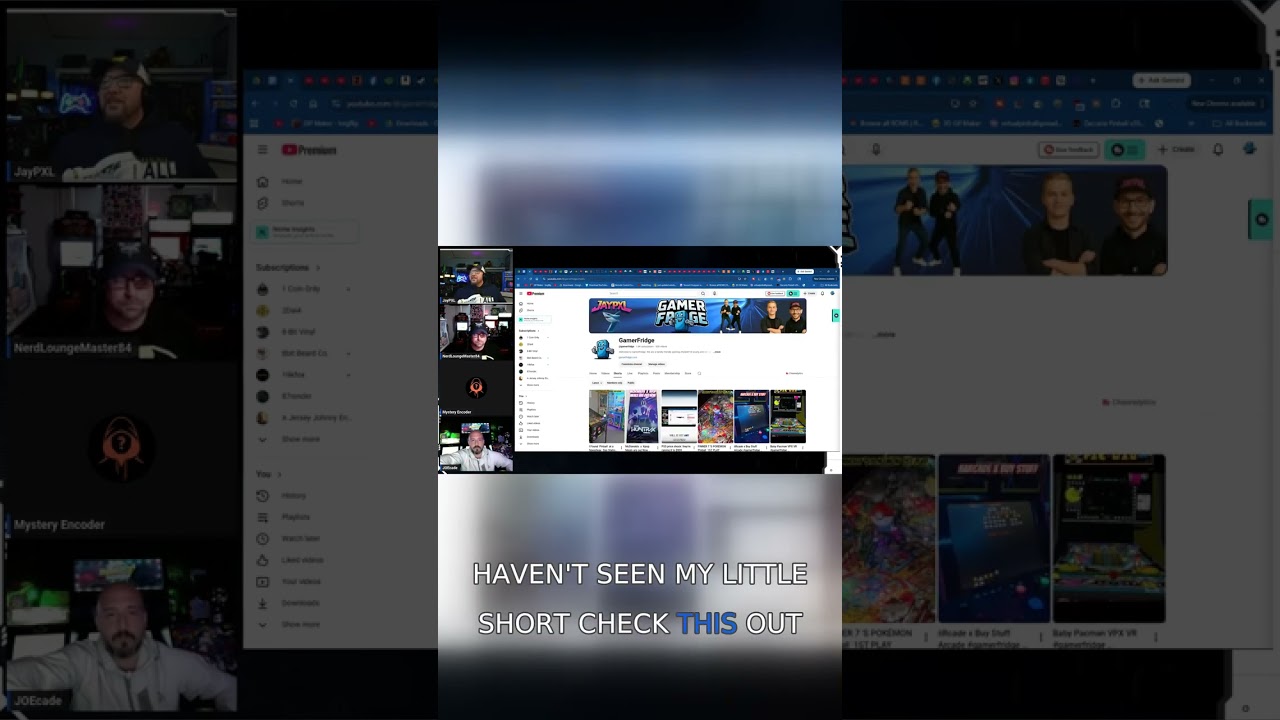Expand the You section chevron in background sidebar
This screenshot has height=720, width=1280.
pyautogui.click(x=279, y=474)
